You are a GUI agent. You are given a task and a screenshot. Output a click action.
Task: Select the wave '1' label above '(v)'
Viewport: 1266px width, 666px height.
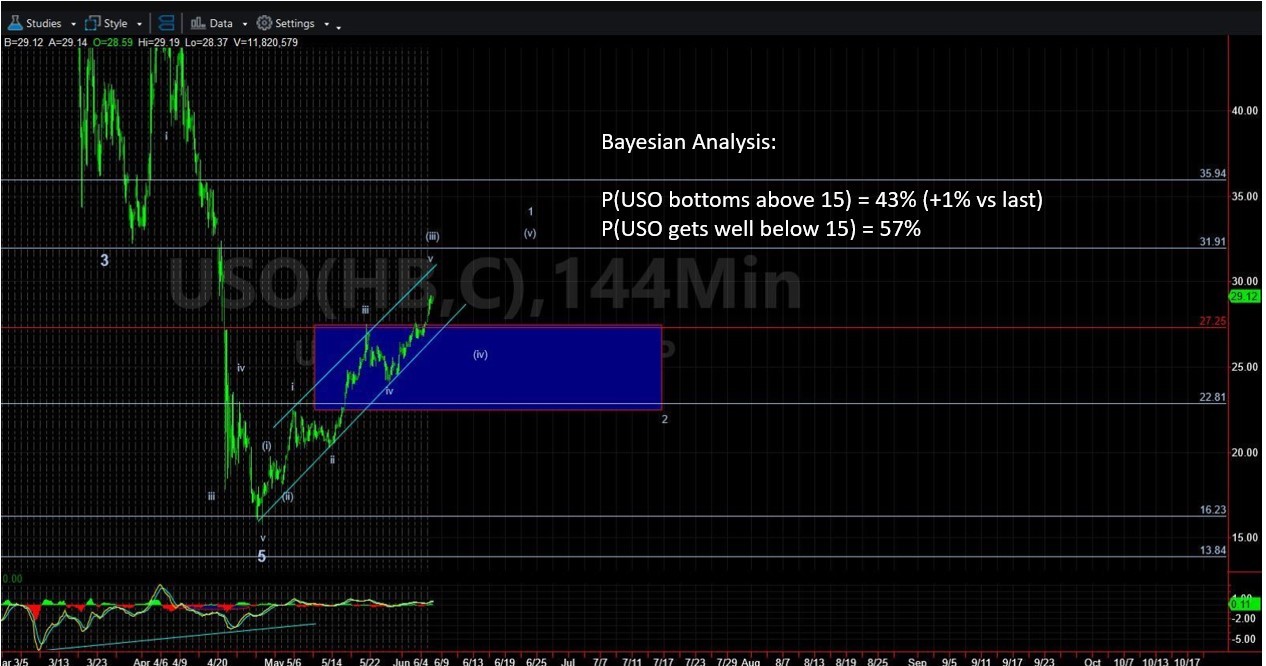531,212
